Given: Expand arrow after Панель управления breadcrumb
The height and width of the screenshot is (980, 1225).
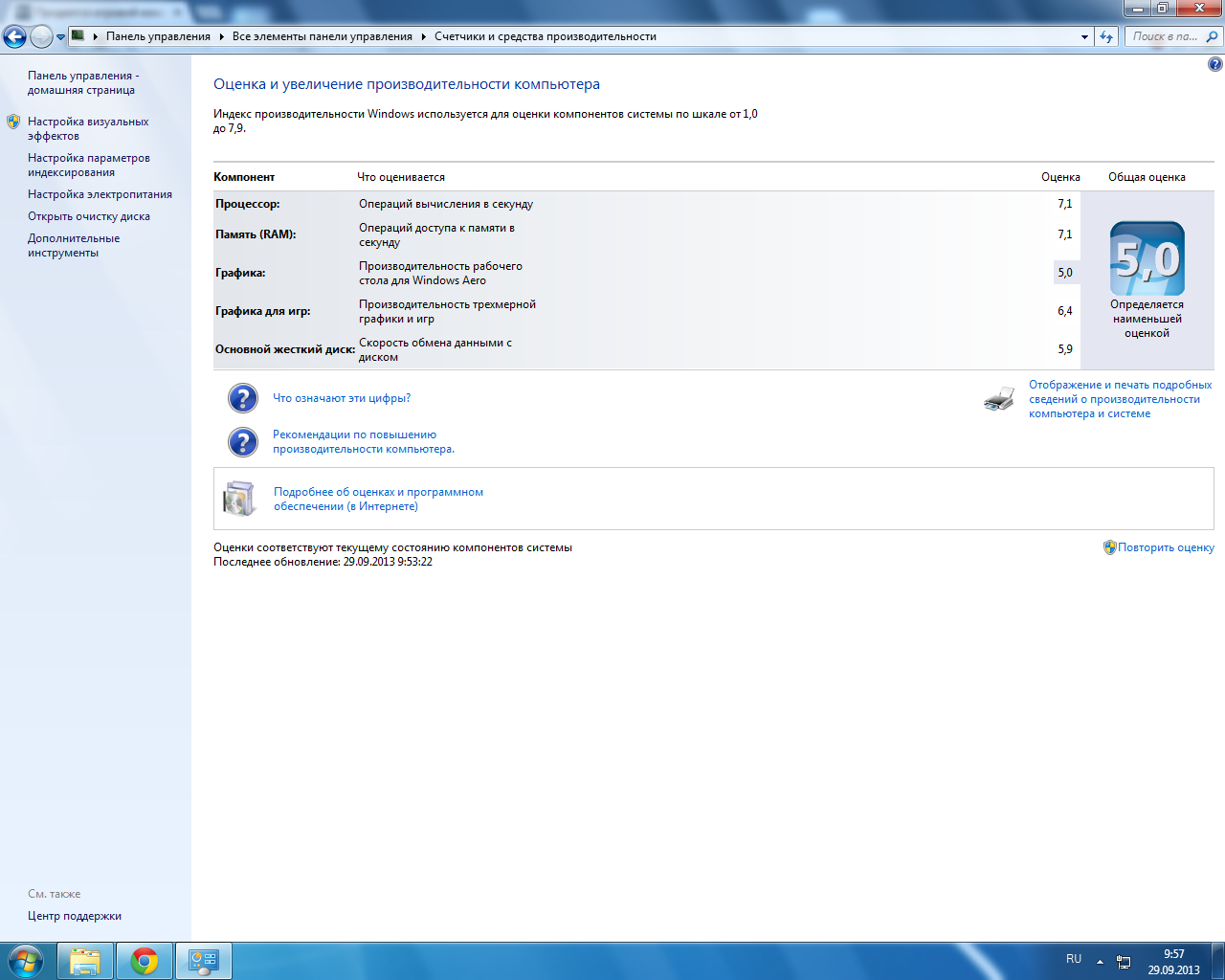Looking at the screenshot, I should click(221, 36).
